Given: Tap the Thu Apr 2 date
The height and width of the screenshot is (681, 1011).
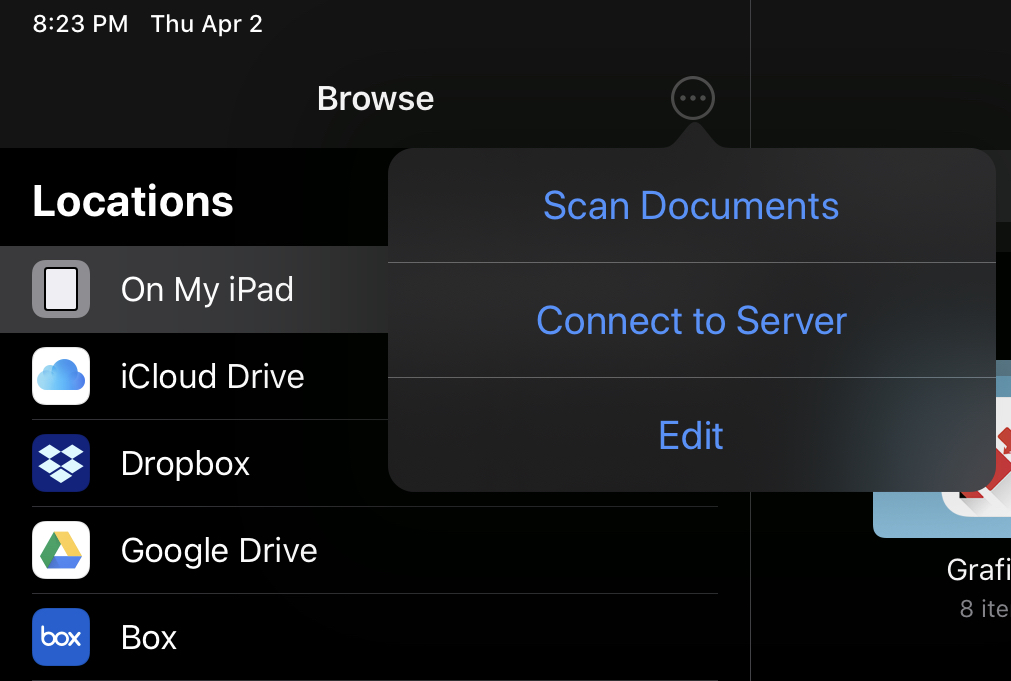Looking at the screenshot, I should 207,24.
